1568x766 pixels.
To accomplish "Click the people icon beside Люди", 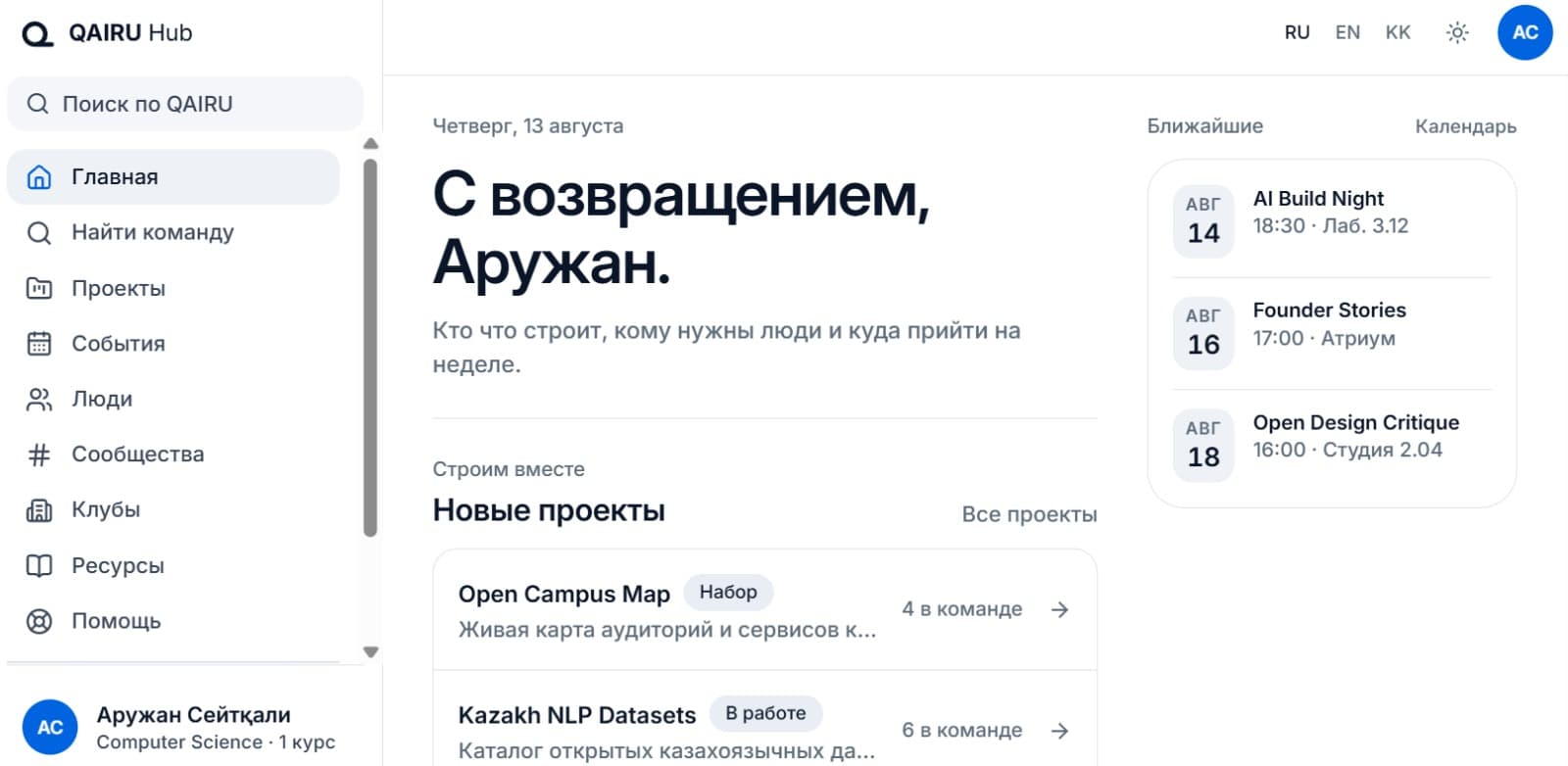I will [39, 399].
